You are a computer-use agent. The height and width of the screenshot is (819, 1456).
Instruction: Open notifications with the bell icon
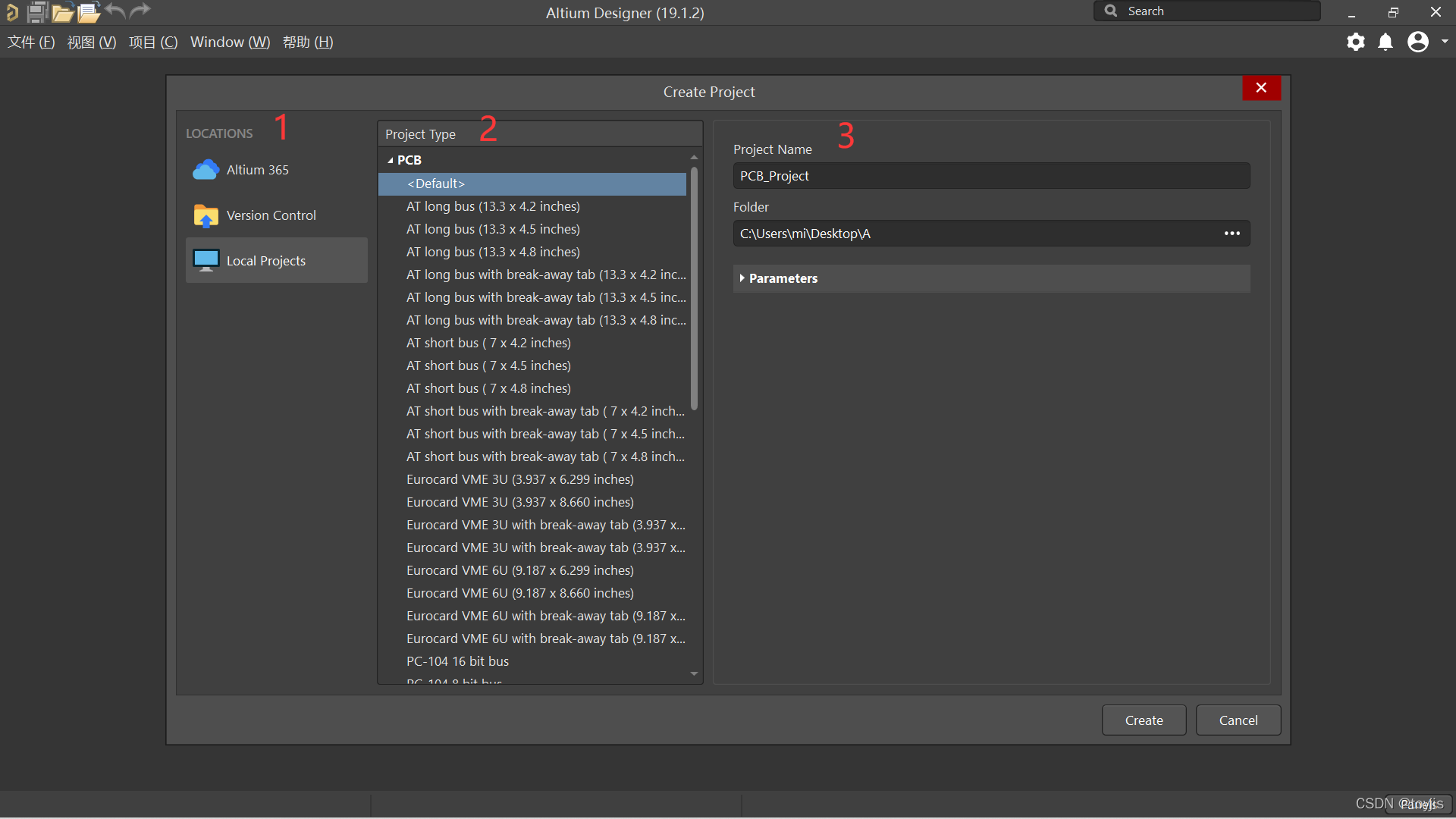point(1385,42)
